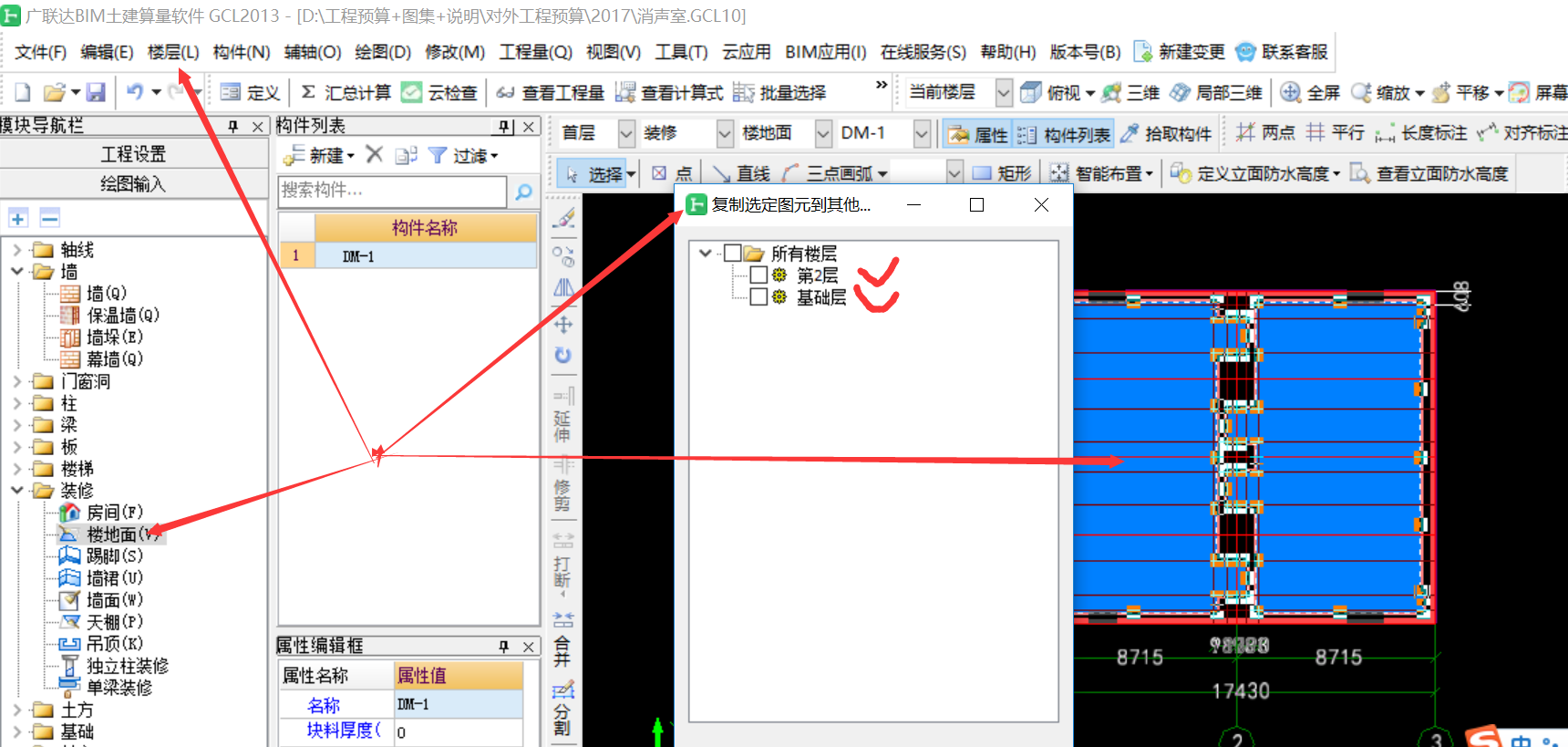This screenshot has width=1568, height=747.
Task: Click 批量选择 batch select
Action: [779, 92]
